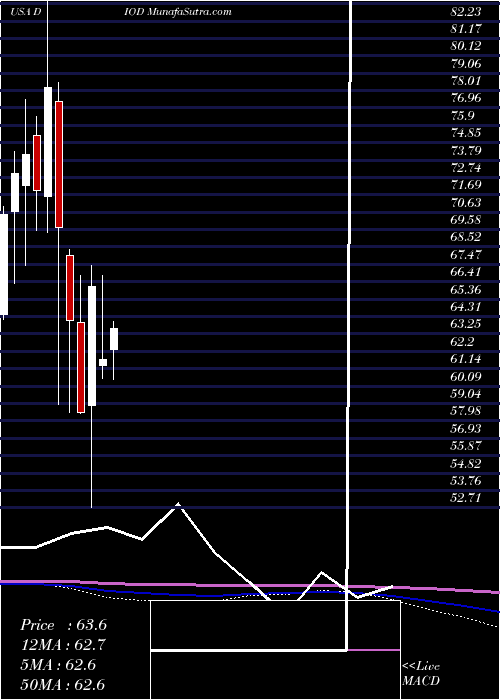The height and width of the screenshot is (700, 500).
Task: Click the 67.47 price axis label
Action: tap(465, 255)
